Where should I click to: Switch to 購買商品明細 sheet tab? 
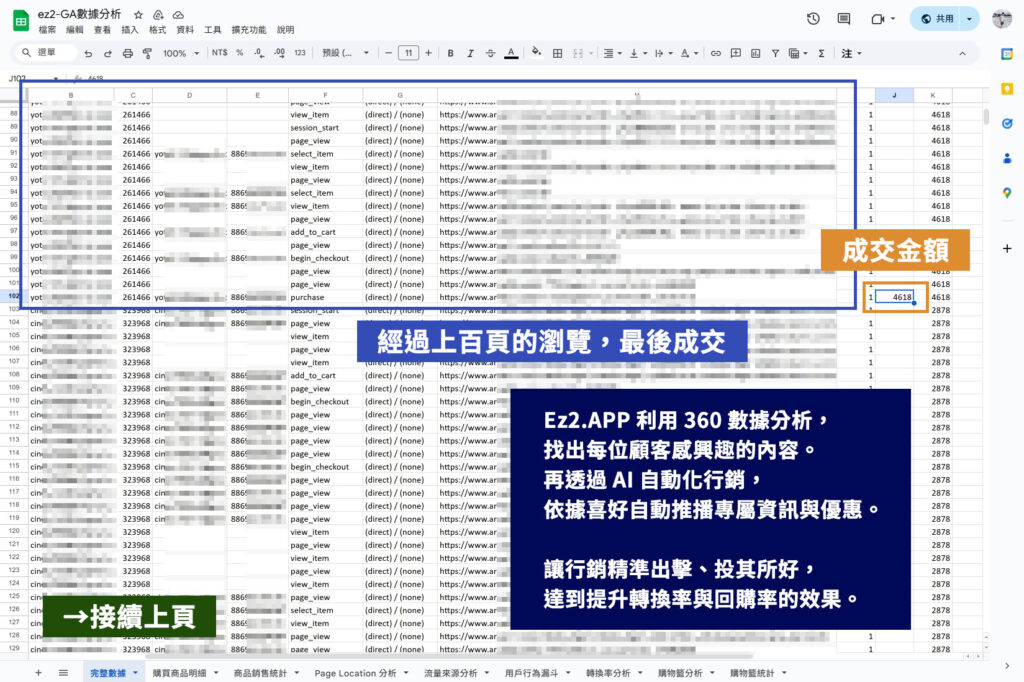[x=179, y=673]
